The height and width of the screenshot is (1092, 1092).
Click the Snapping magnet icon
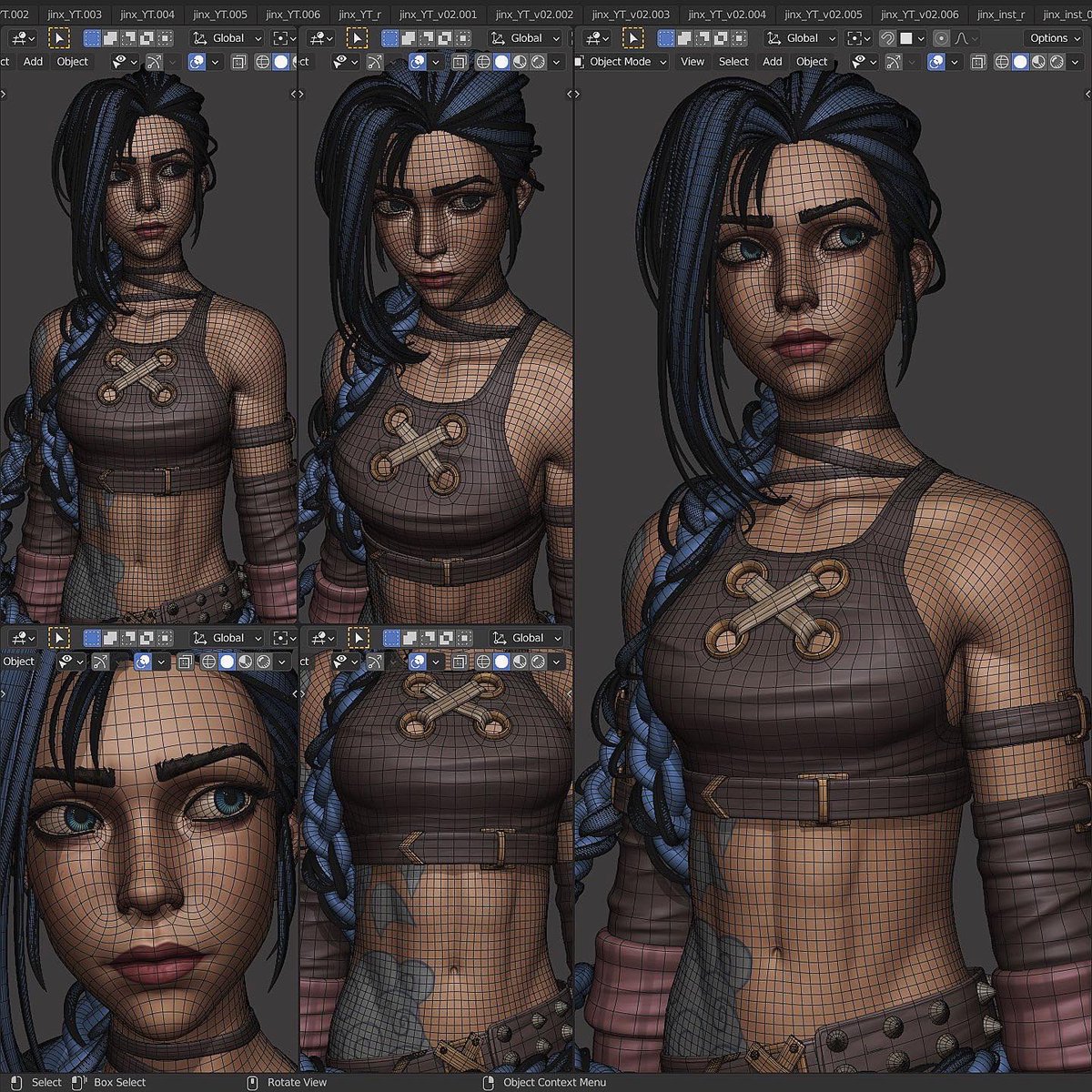click(885, 37)
